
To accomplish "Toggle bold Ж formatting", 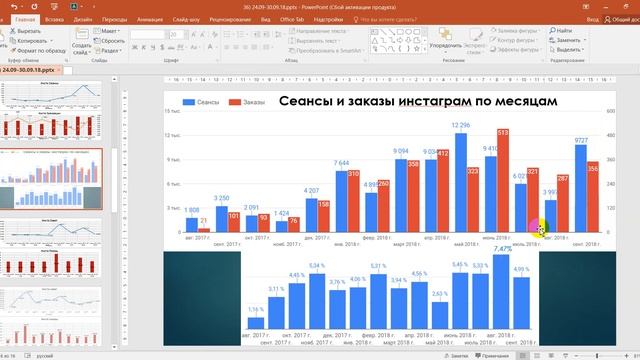I will pos(135,47).
